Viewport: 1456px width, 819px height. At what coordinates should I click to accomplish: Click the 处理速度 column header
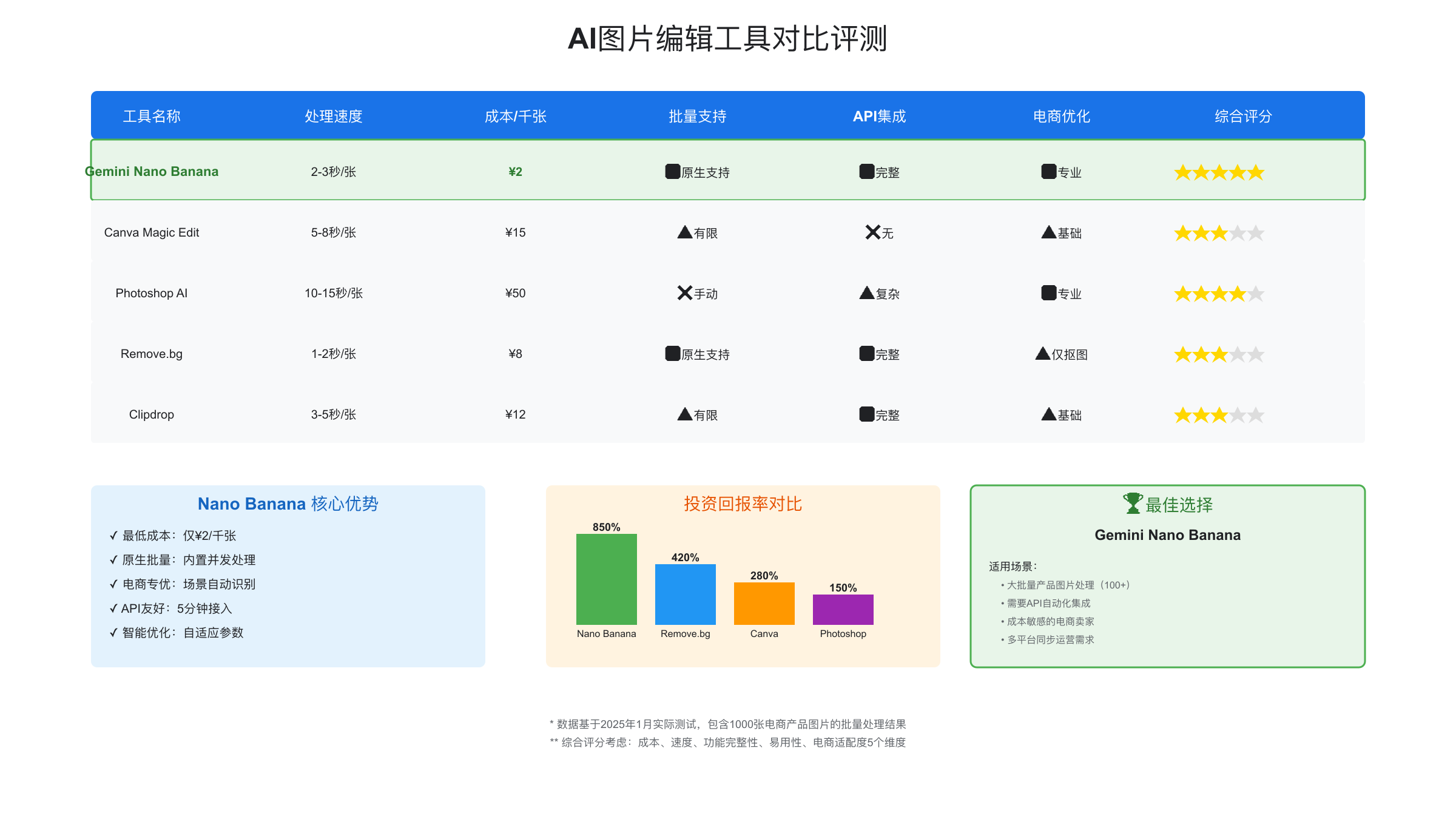[x=334, y=116]
